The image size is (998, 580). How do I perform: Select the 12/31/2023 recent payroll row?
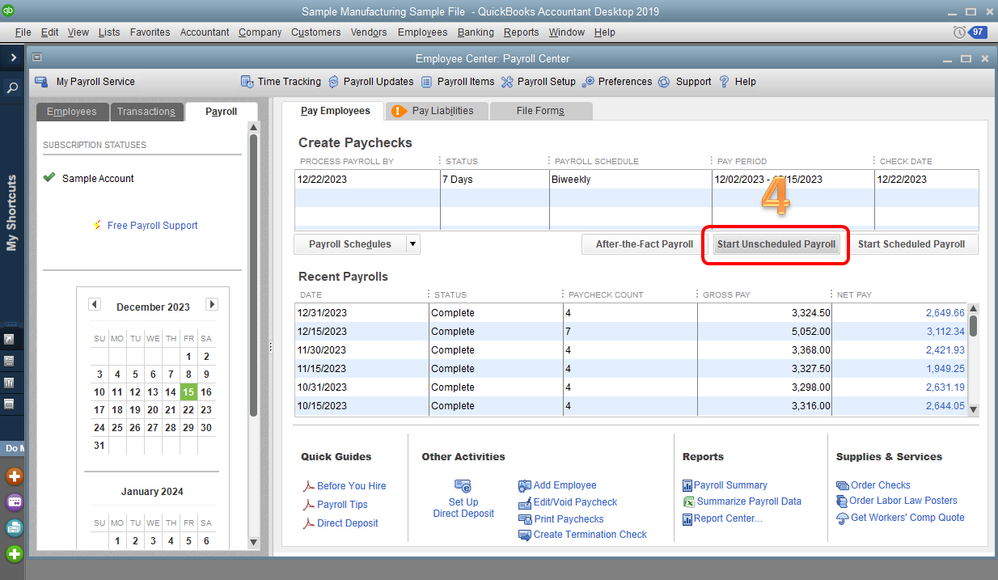tap(630, 313)
